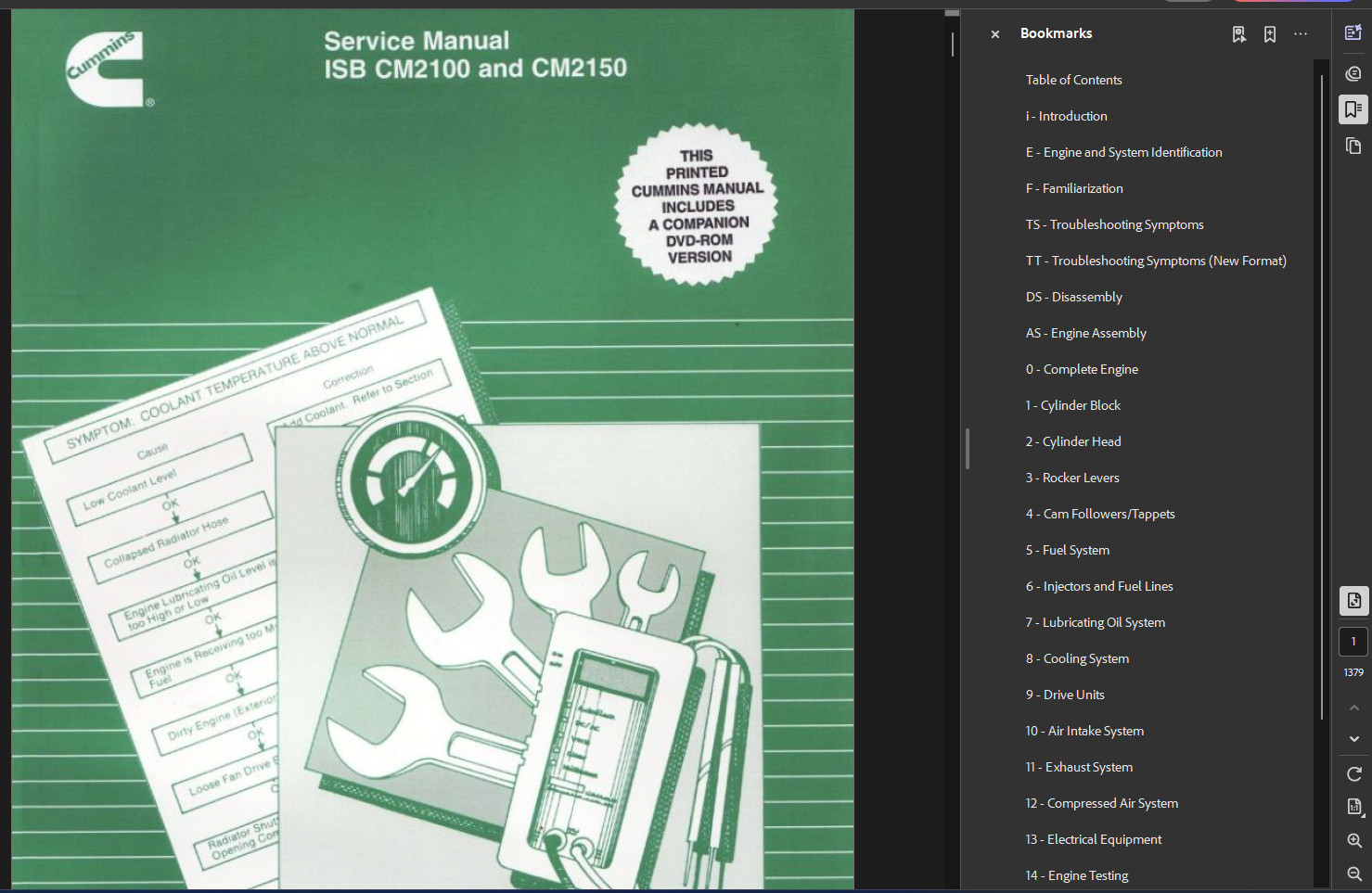
Task: Go to F - Familiarization bookmark
Action: pyautogui.click(x=1074, y=188)
